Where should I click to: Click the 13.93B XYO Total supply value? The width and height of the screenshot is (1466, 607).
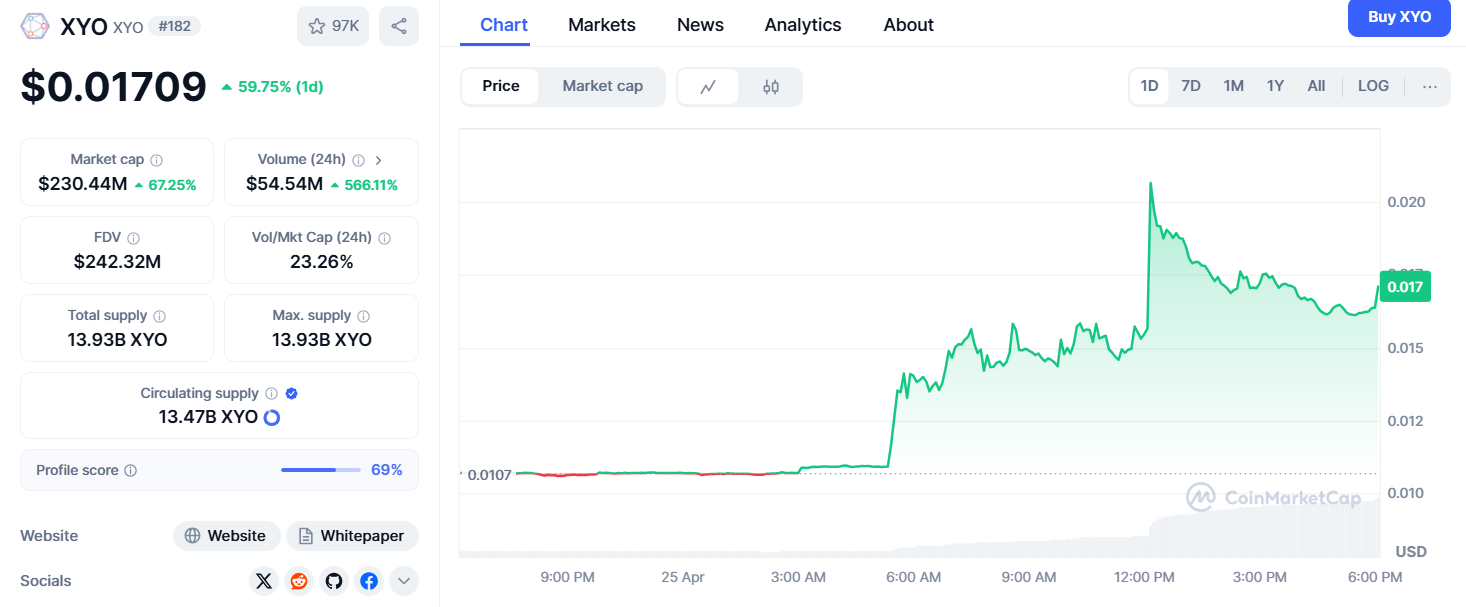117,340
